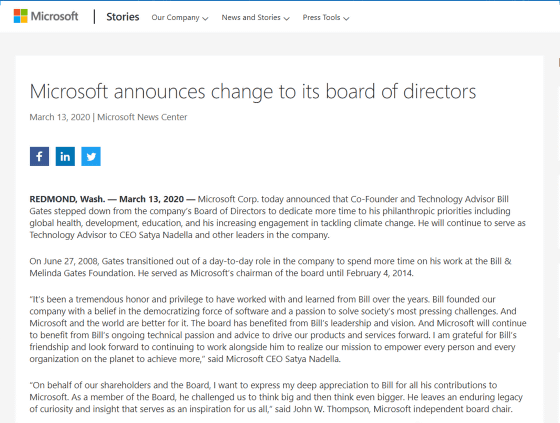The height and width of the screenshot is (423, 560).
Task: Click the phrase 'until February 4, 2014'
Action: coord(371,273)
